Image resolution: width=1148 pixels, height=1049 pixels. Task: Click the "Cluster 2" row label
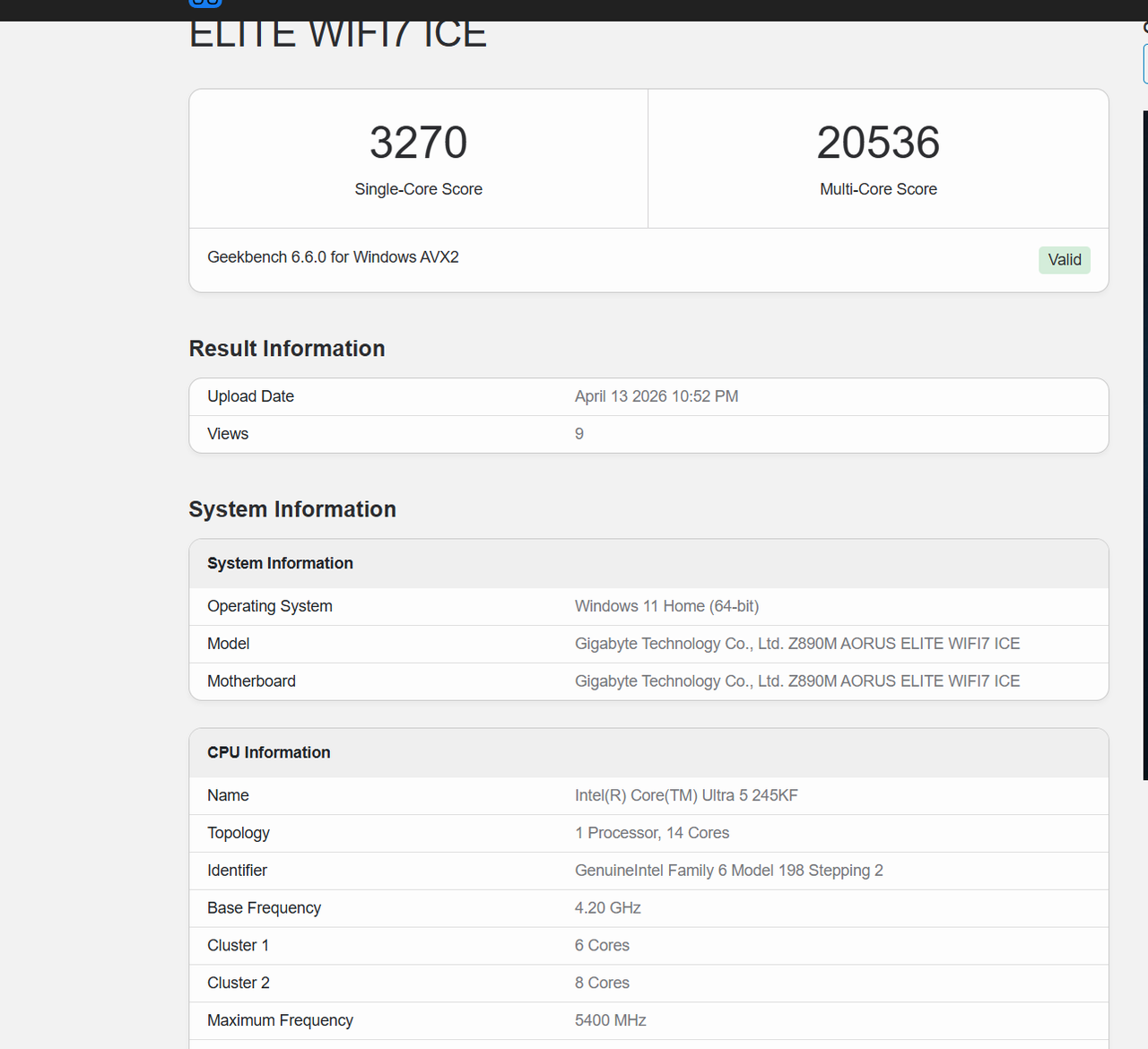tap(239, 984)
